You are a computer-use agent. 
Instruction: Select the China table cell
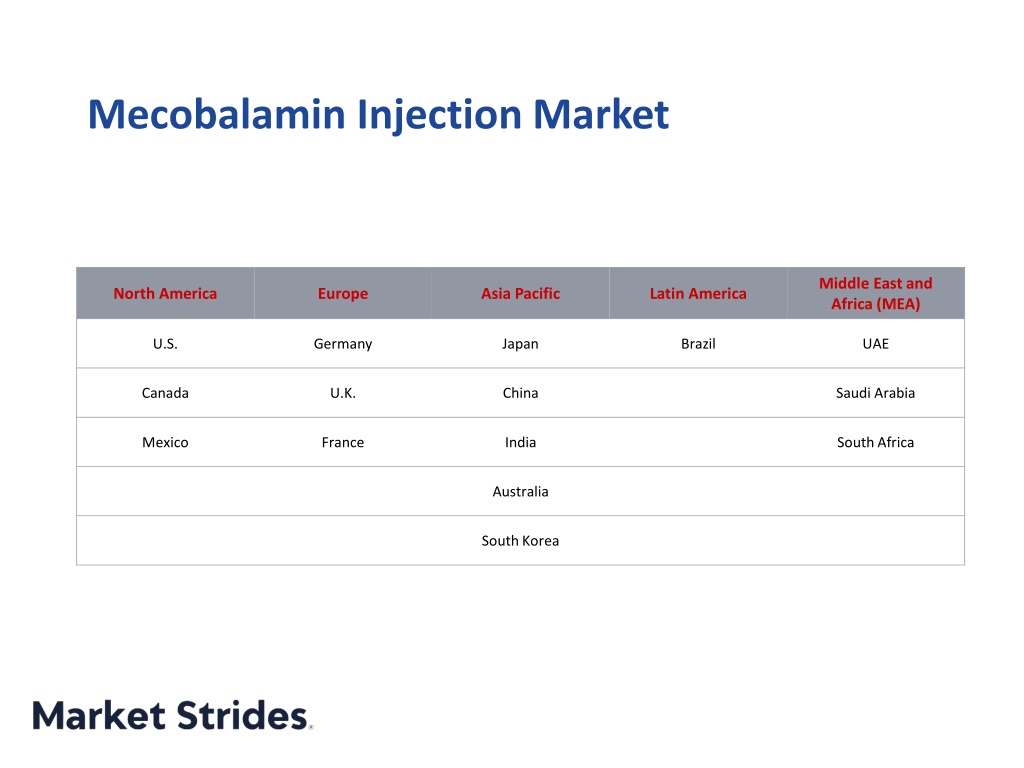pos(520,393)
